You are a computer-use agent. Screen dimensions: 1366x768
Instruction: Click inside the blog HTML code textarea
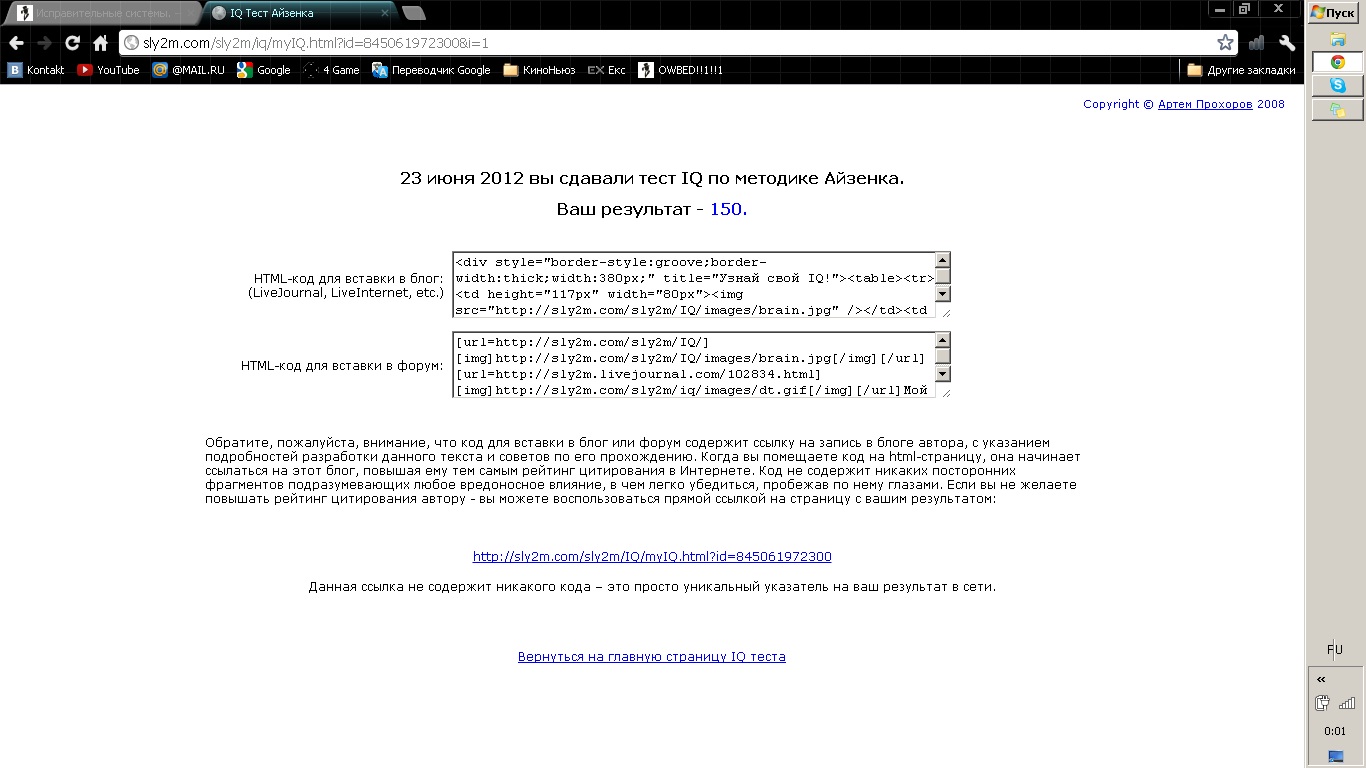tap(694, 285)
